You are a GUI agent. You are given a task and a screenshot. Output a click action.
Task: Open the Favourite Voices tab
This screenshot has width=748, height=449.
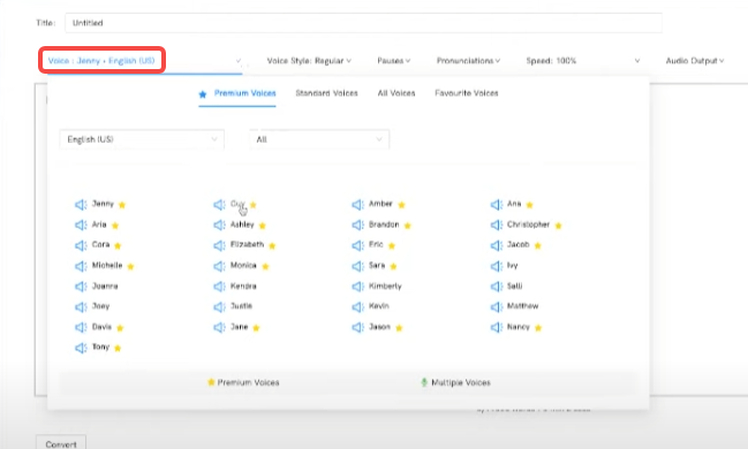click(x=467, y=94)
